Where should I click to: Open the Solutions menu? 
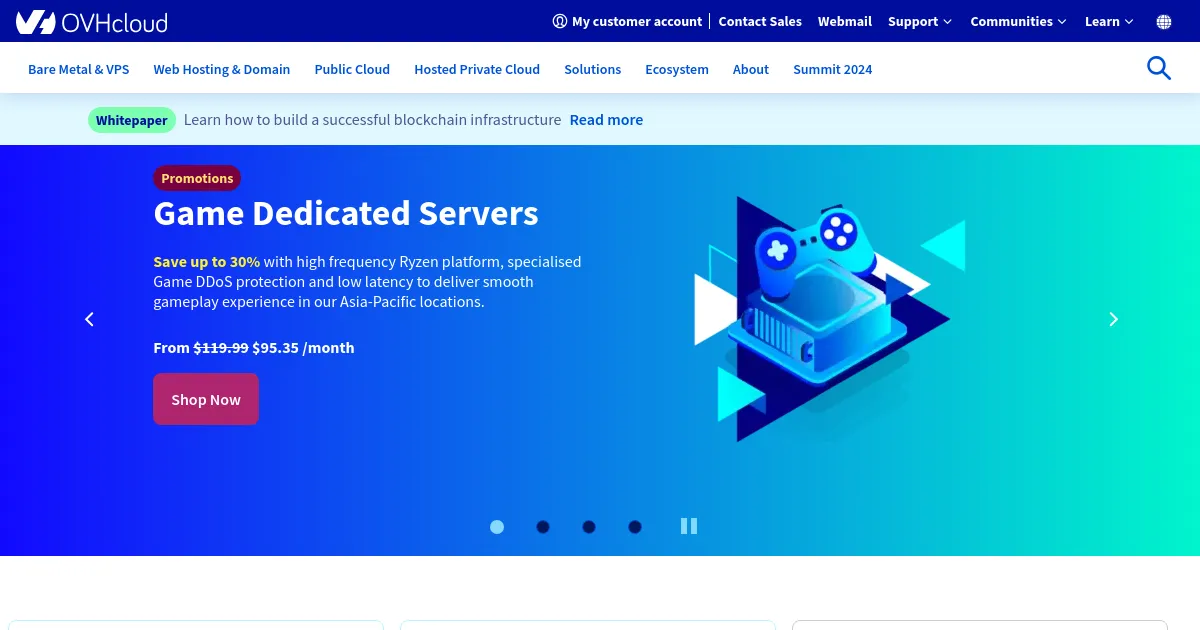[592, 69]
